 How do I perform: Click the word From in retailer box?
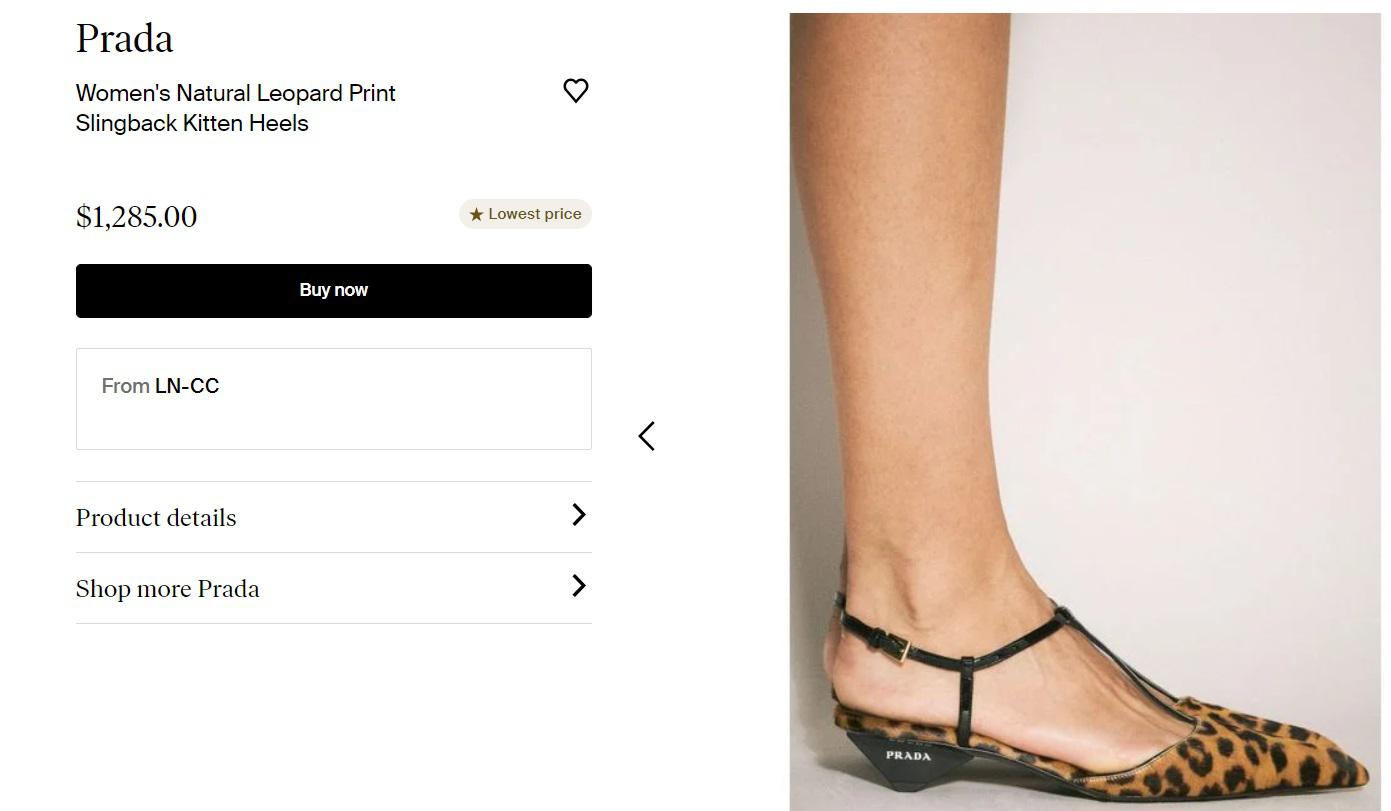coord(125,386)
